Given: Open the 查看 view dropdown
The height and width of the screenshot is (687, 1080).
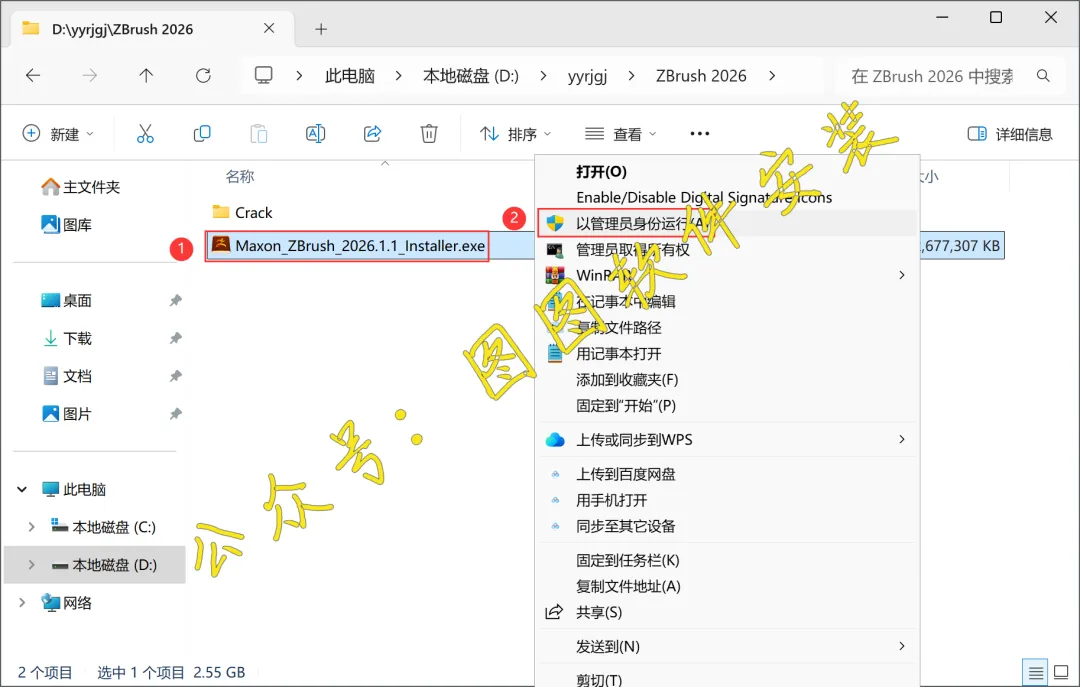Looking at the screenshot, I should pos(621,134).
